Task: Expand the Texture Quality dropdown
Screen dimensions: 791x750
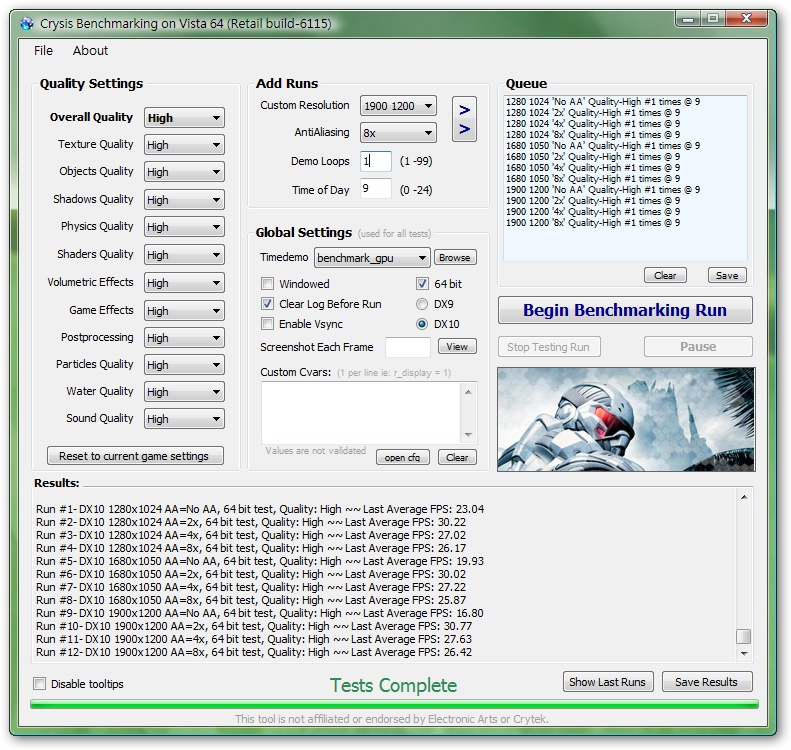Action: (184, 145)
